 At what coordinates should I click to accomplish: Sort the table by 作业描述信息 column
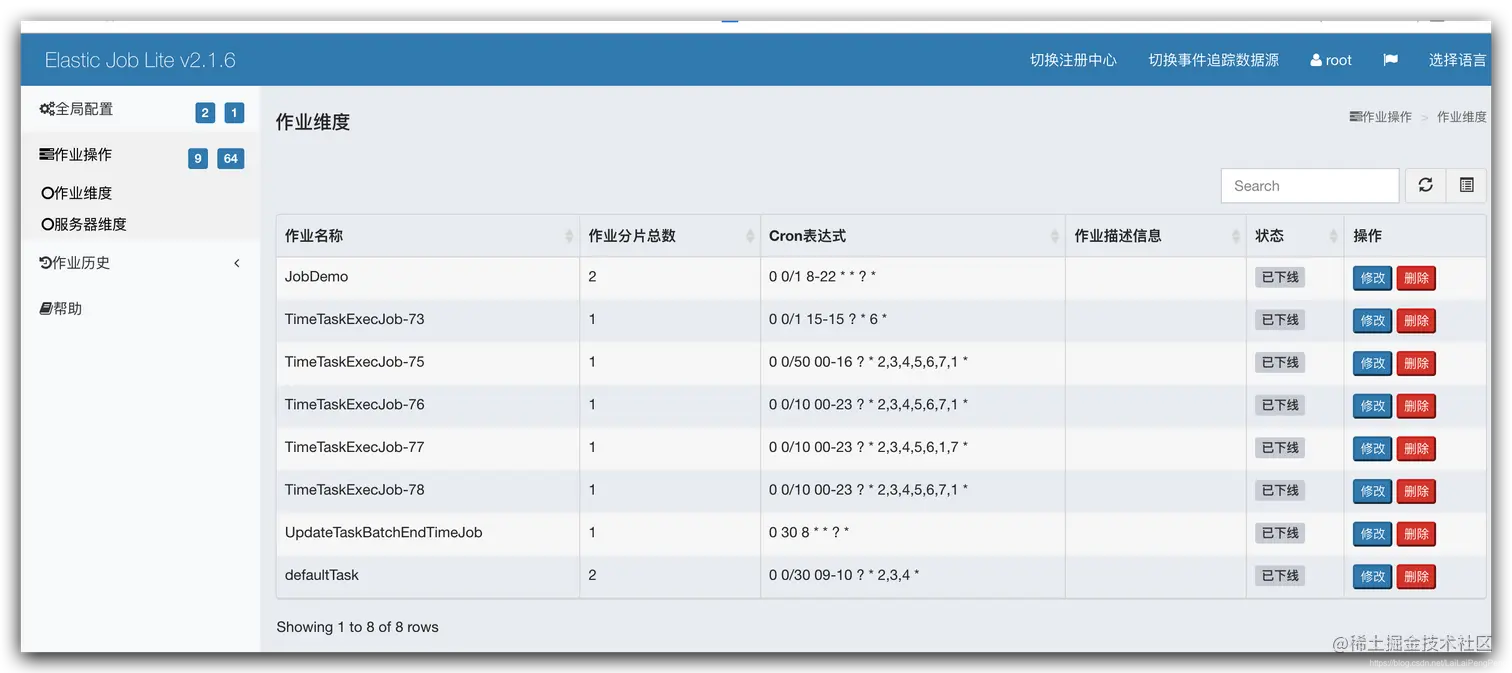1156,236
